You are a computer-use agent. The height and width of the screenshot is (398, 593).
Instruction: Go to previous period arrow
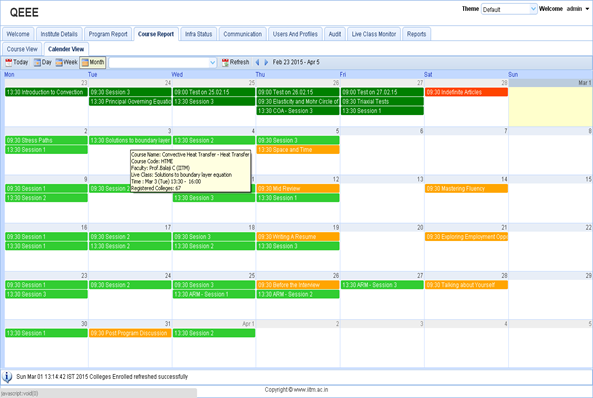coord(257,62)
